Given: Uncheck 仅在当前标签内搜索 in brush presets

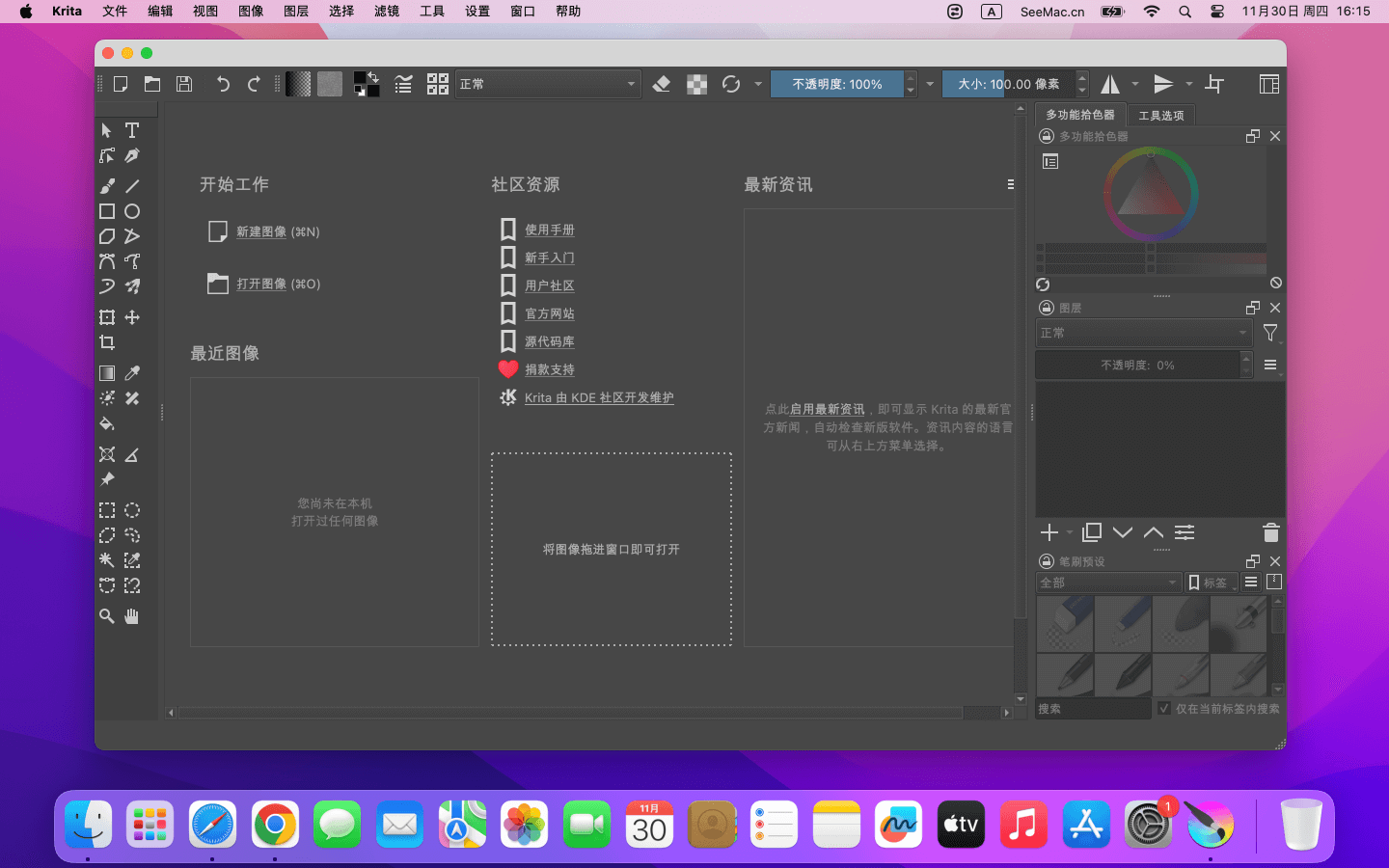Looking at the screenshot, I should coord(1164,709).
